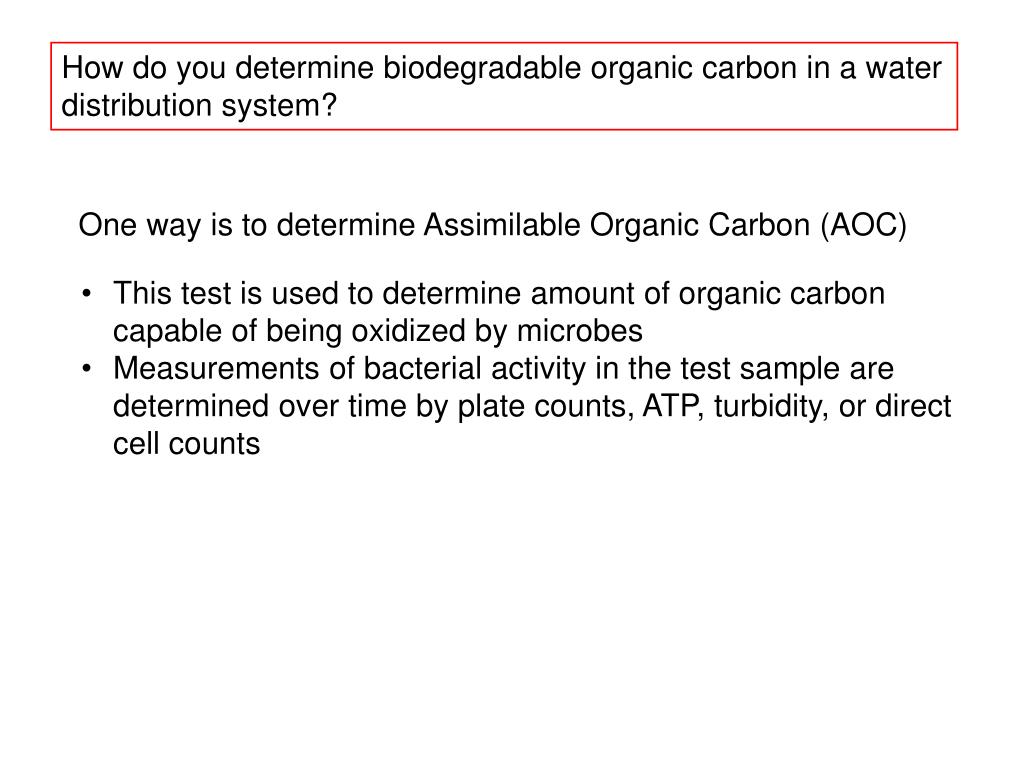Click 'capable of being oxidized by microbes'
Image resolution: width=1024 pixels, height=768 pixels.
tap(377, 331)
